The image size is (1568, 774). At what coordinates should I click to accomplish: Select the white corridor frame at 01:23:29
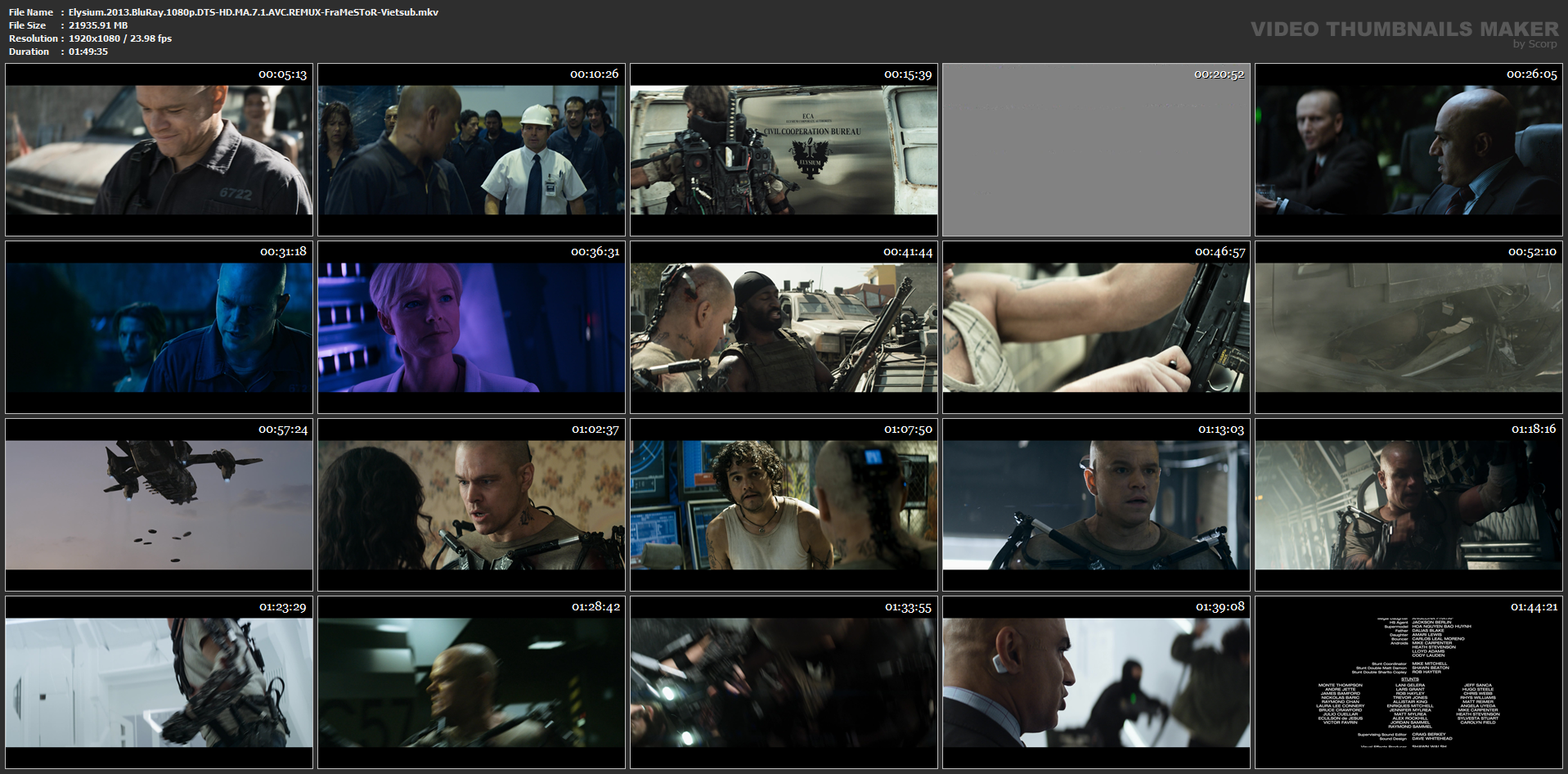point(159,682)
